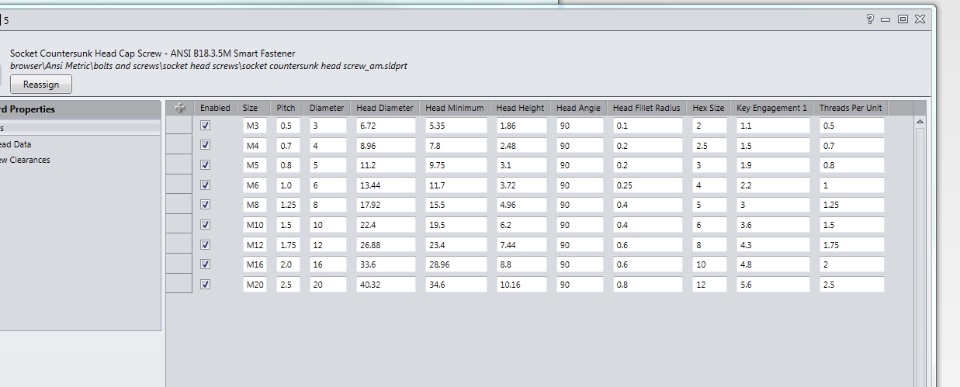Screen dimensions: 960x387
Task: Edit the Size field showing M3
Action: click(255, 126)
